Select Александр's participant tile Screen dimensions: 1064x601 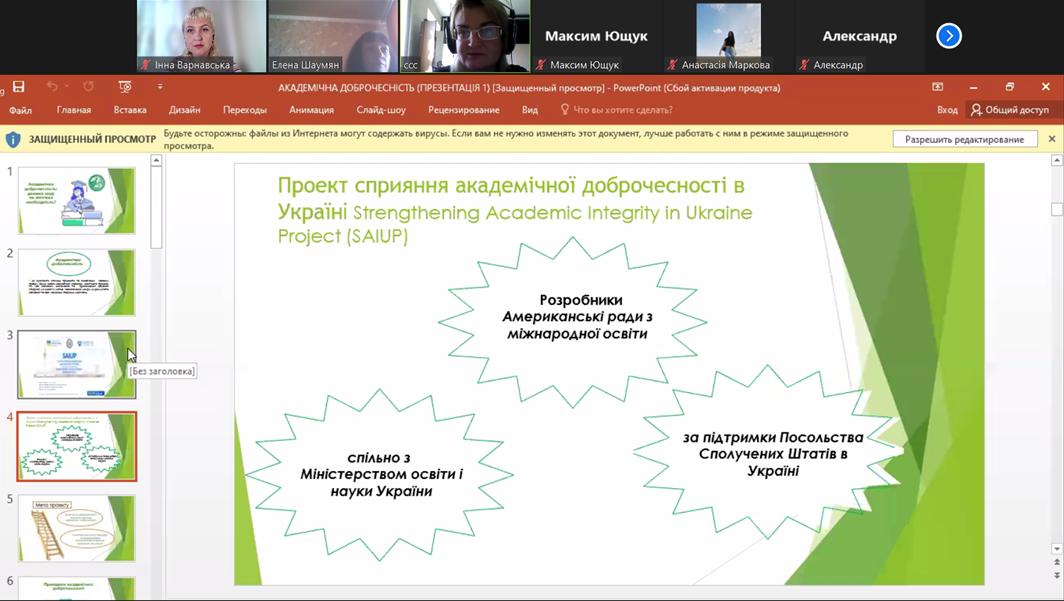click(x=860, y=36)
